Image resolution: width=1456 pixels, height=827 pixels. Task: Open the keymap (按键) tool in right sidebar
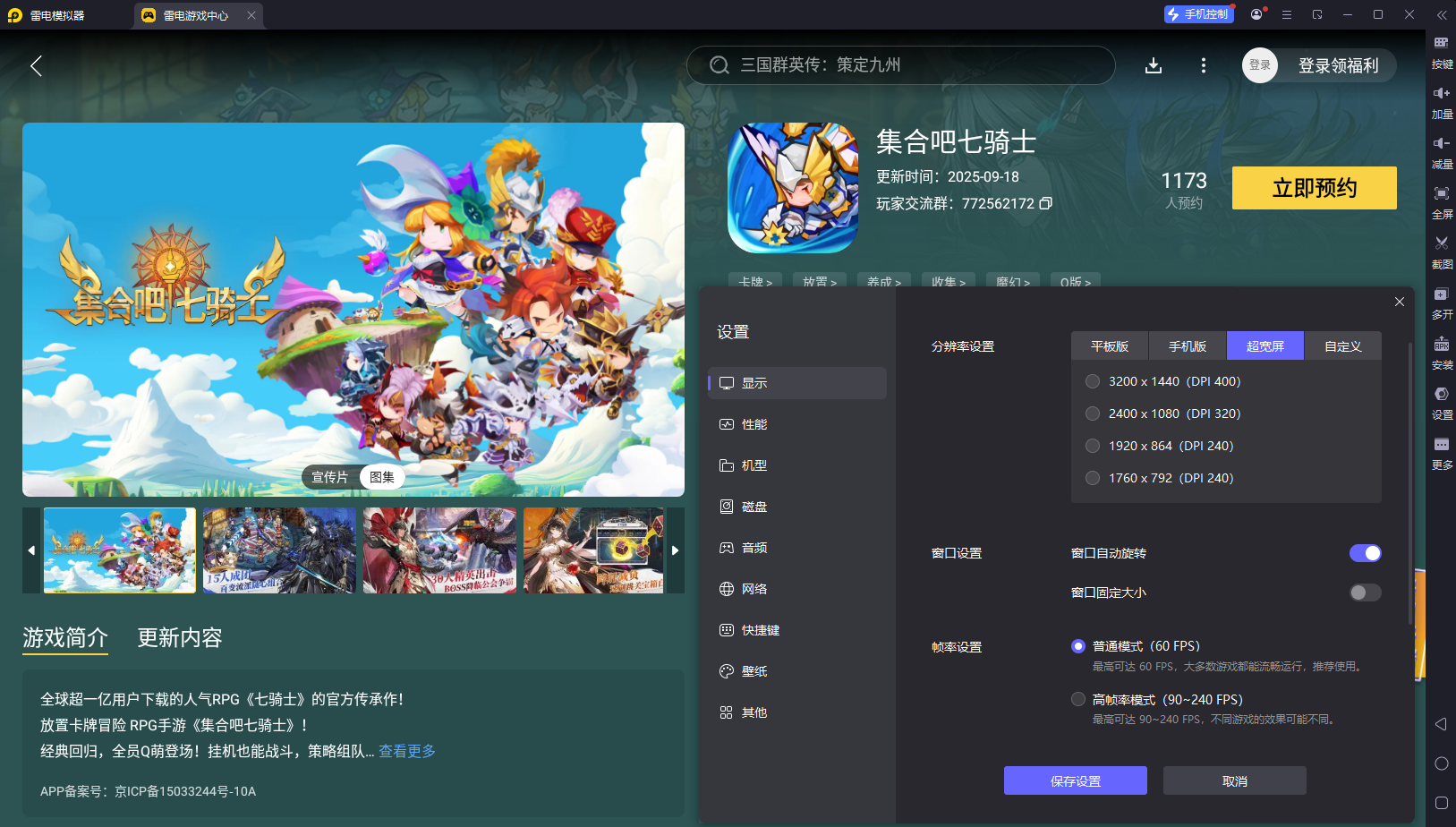click(1443, 52)
